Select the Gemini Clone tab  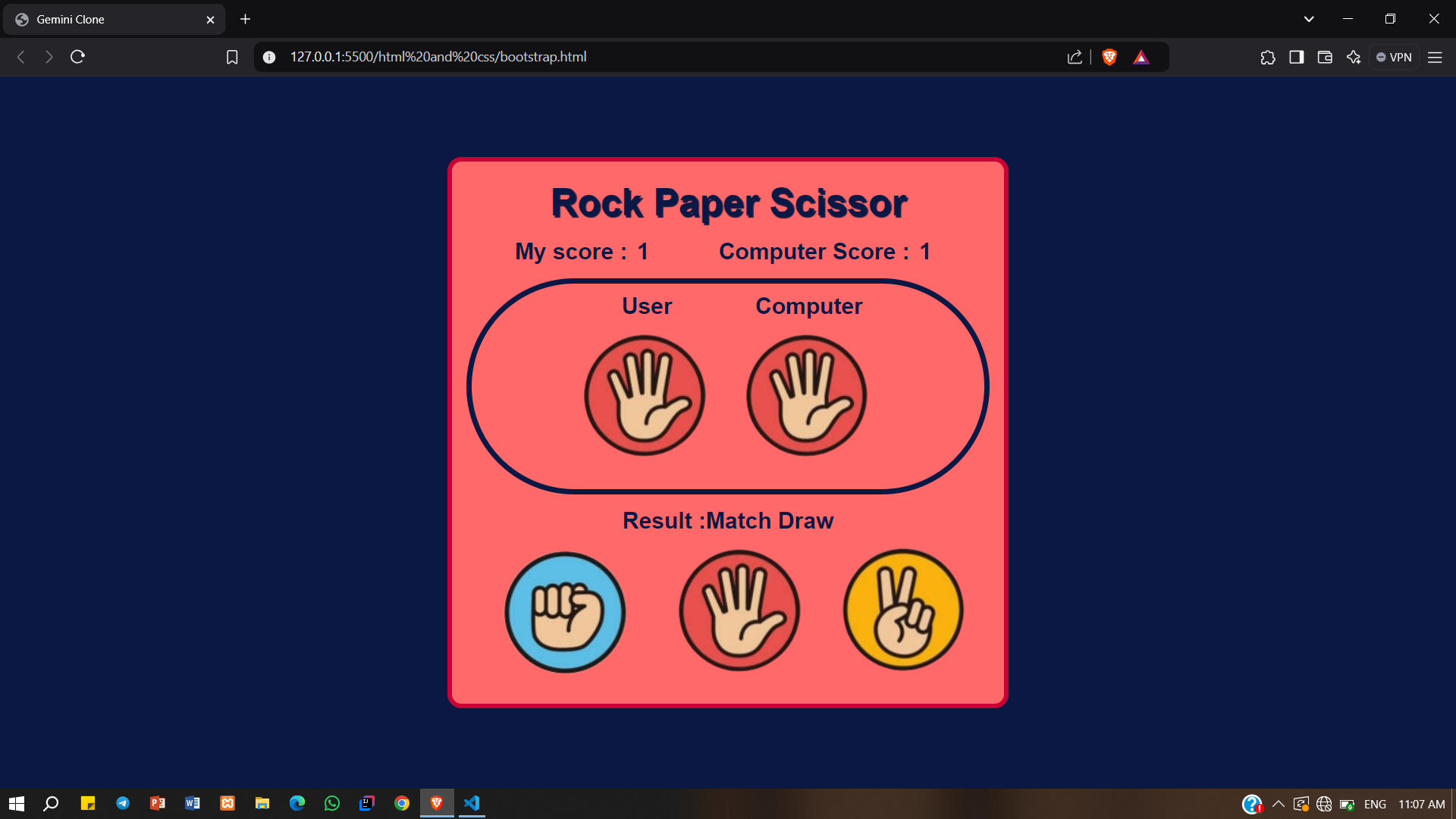(106, 20)
